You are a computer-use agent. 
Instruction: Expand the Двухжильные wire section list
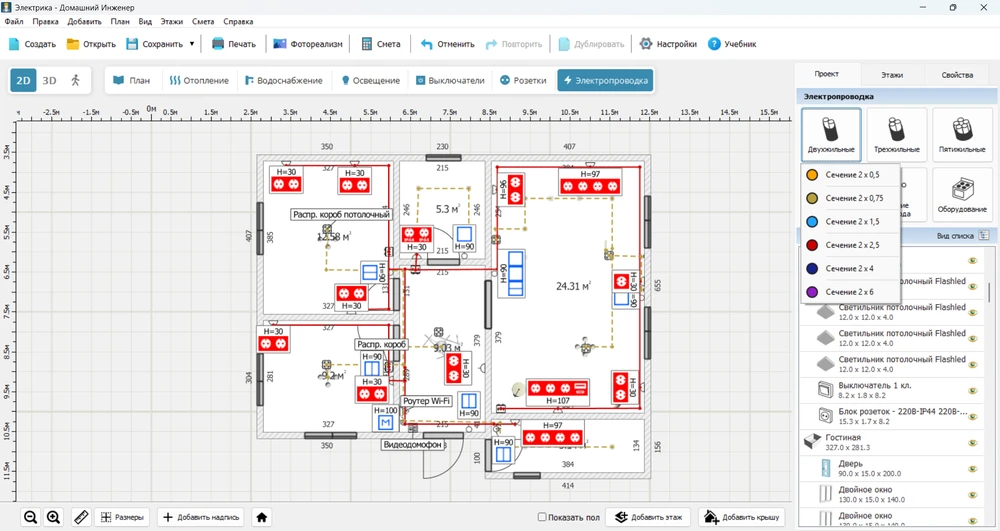click(x=830, y=135)
